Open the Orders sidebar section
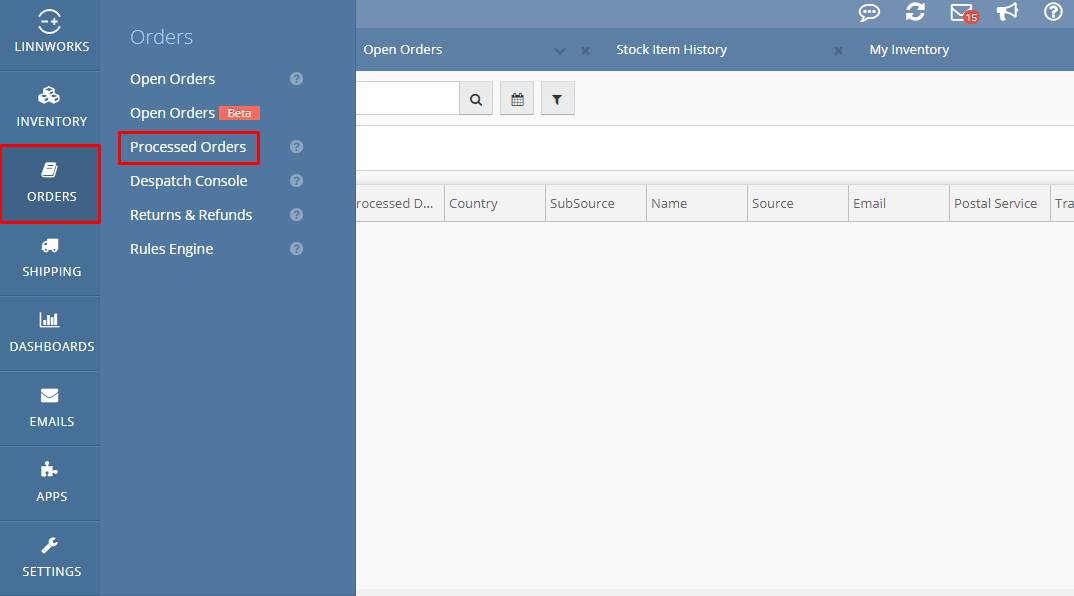1074x596 pixels. [50, 184]
